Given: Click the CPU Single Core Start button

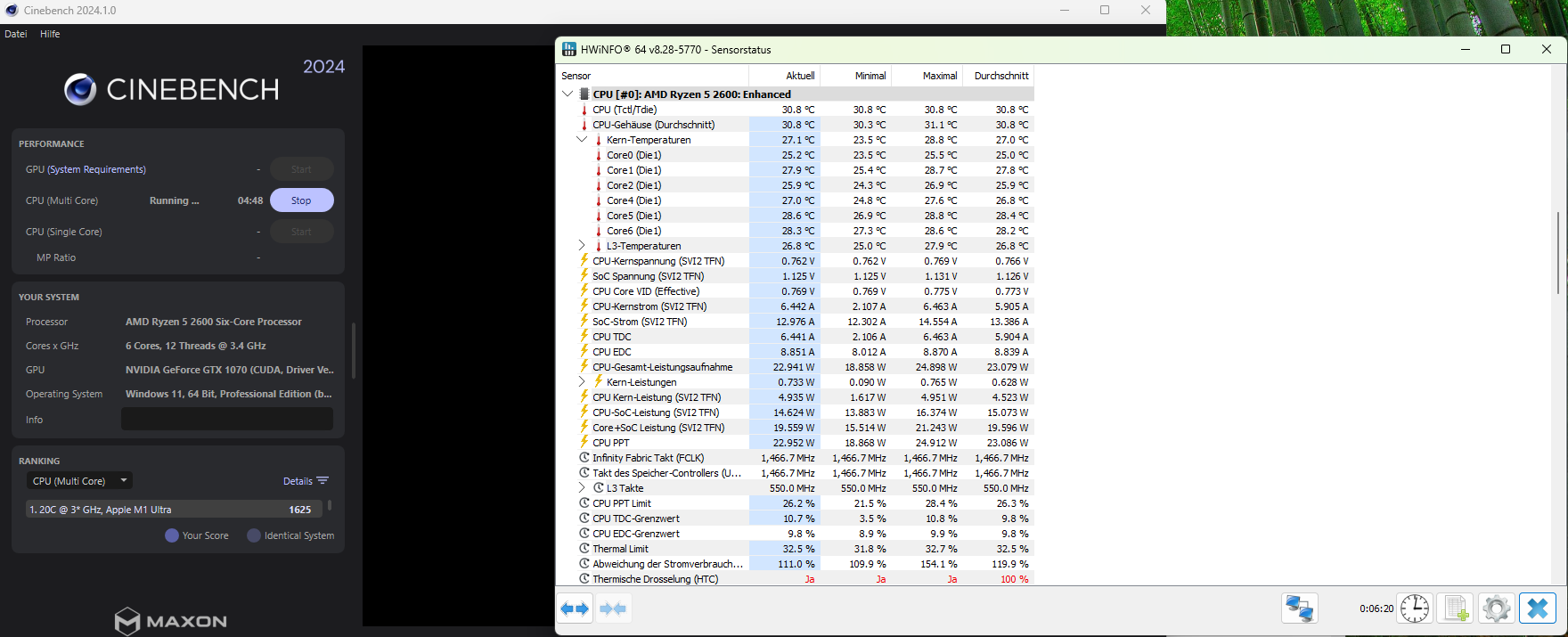Looking at the screenshot, I should pos(302,232).
